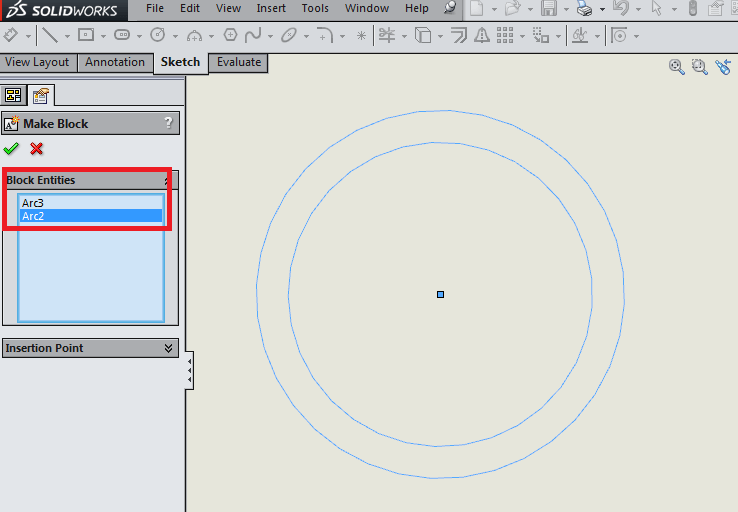The height and width of the screenshot is (512, 738).
Task: Select the Straight Slot tool
Action: point(122,35)
